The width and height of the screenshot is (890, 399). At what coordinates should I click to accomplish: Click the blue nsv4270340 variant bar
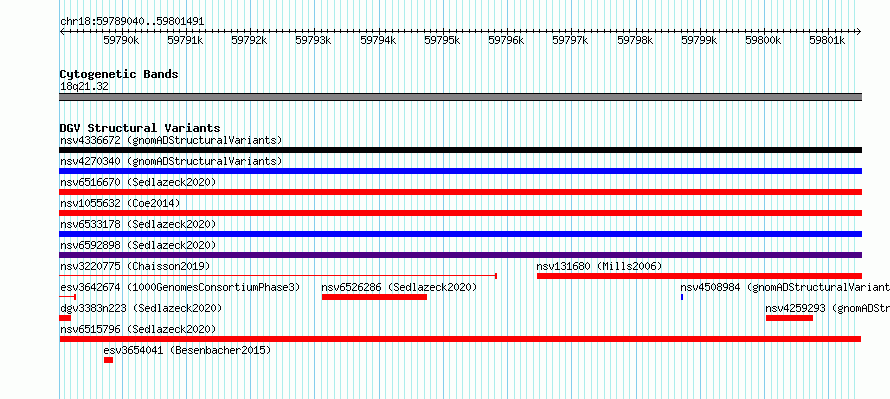(x=460, y=171)
